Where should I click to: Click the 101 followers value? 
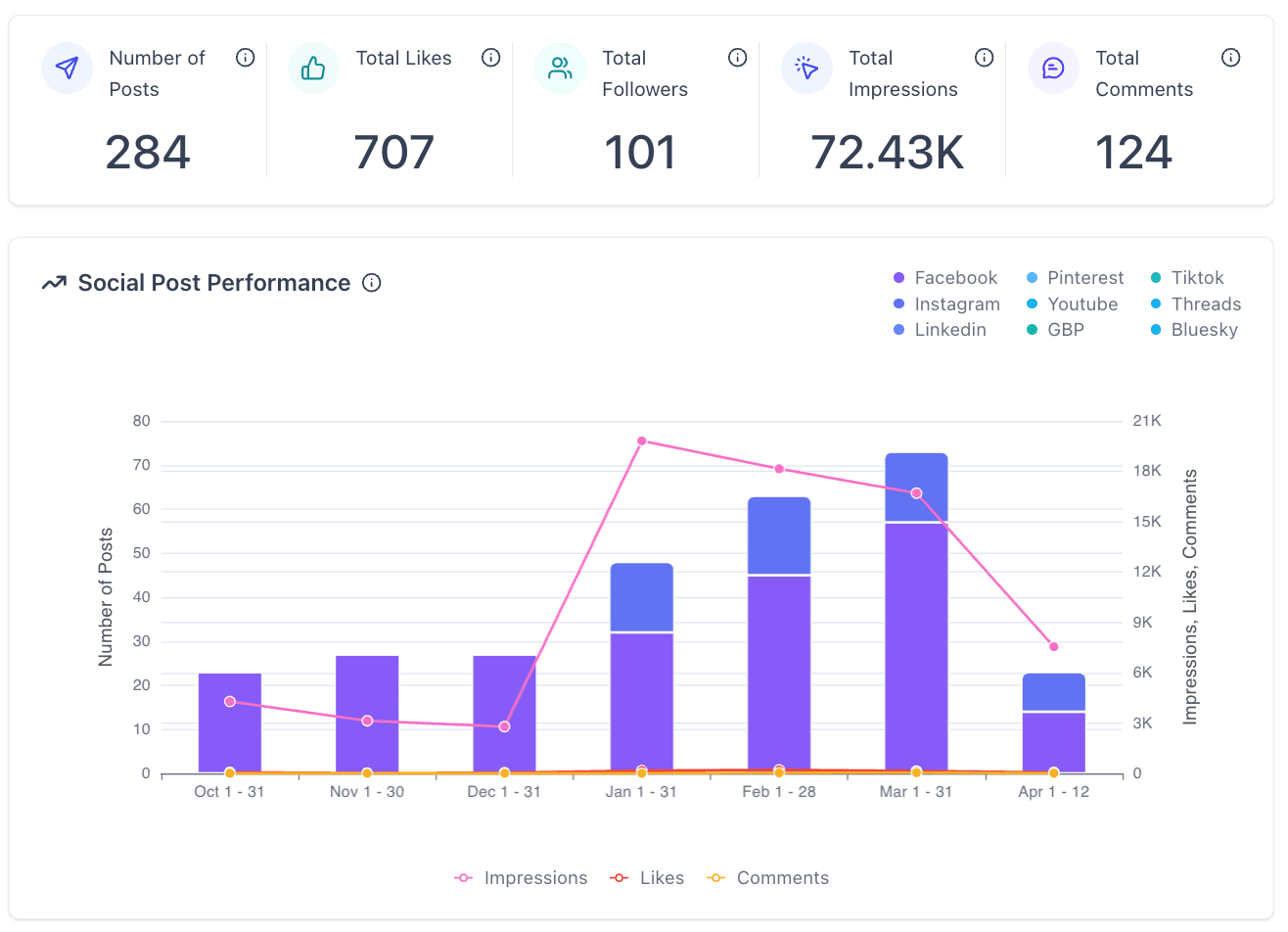(640, 153)
